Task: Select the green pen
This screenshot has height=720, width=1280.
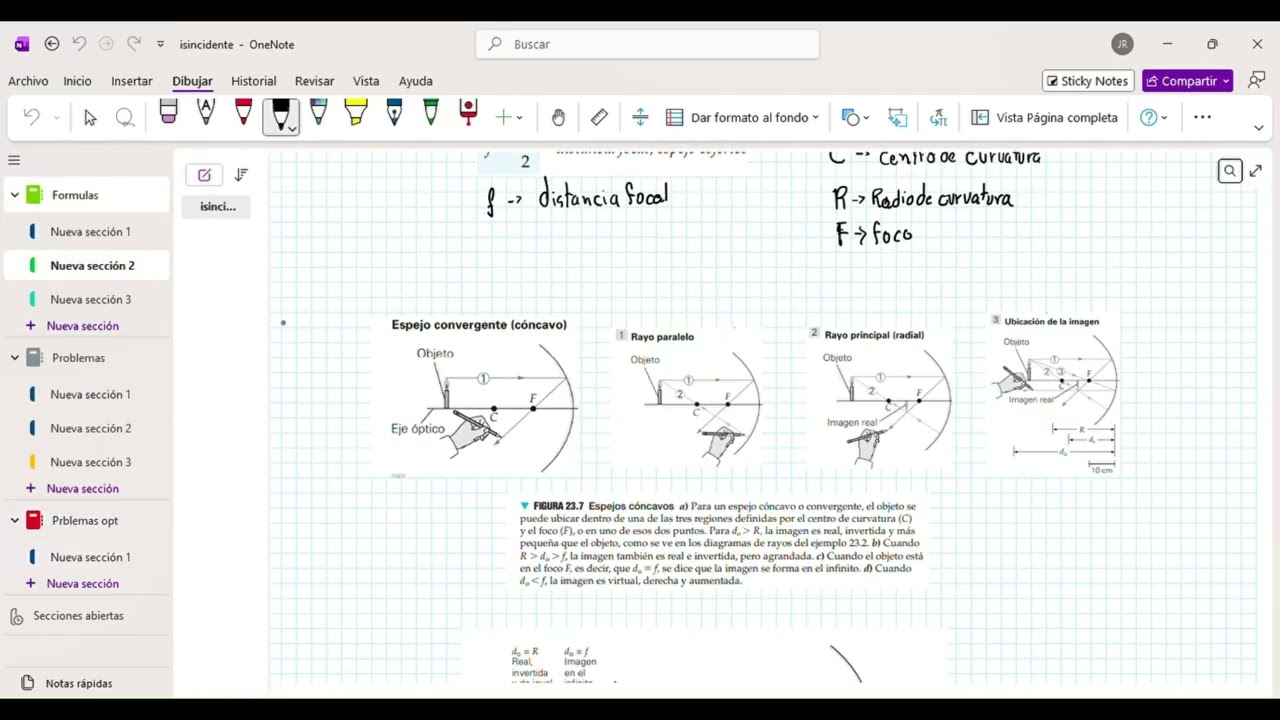Action: [431, 114]
